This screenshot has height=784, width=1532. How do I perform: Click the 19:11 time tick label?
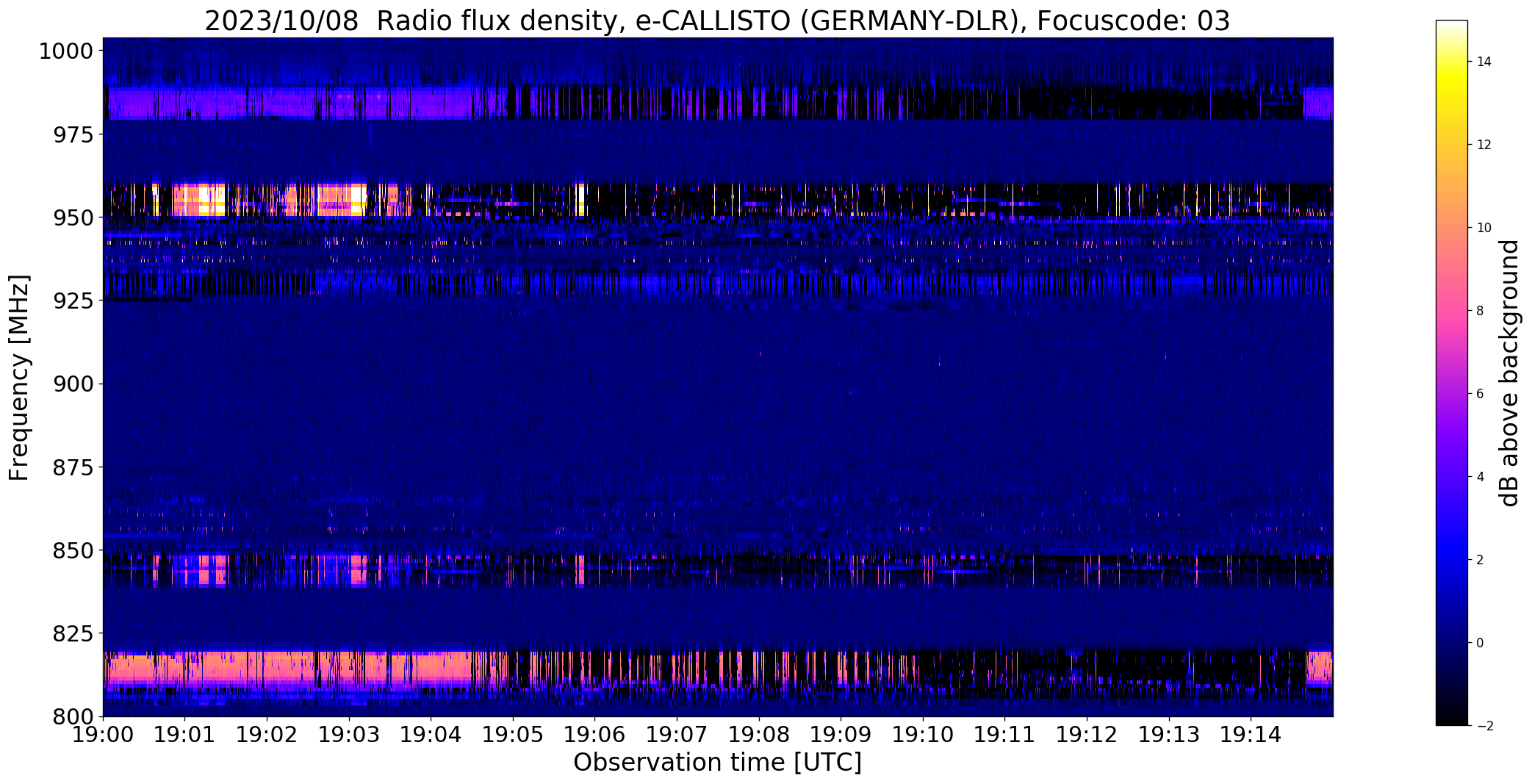(1004, 735)
